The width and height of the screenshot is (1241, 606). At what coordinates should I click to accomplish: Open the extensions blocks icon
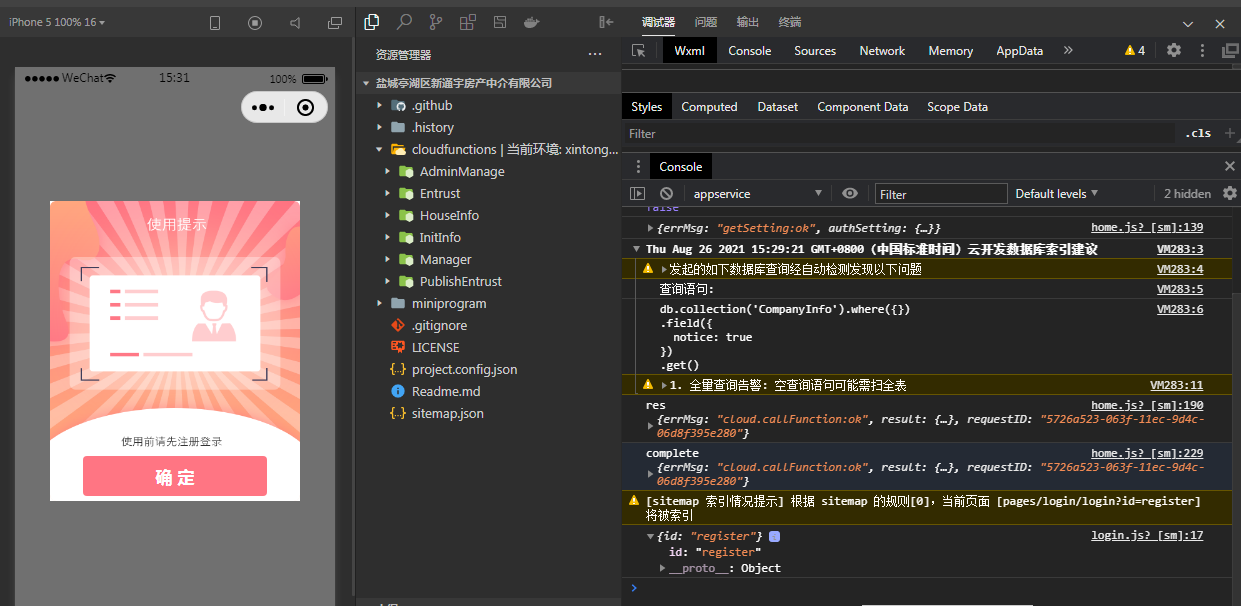click(468, 21)
